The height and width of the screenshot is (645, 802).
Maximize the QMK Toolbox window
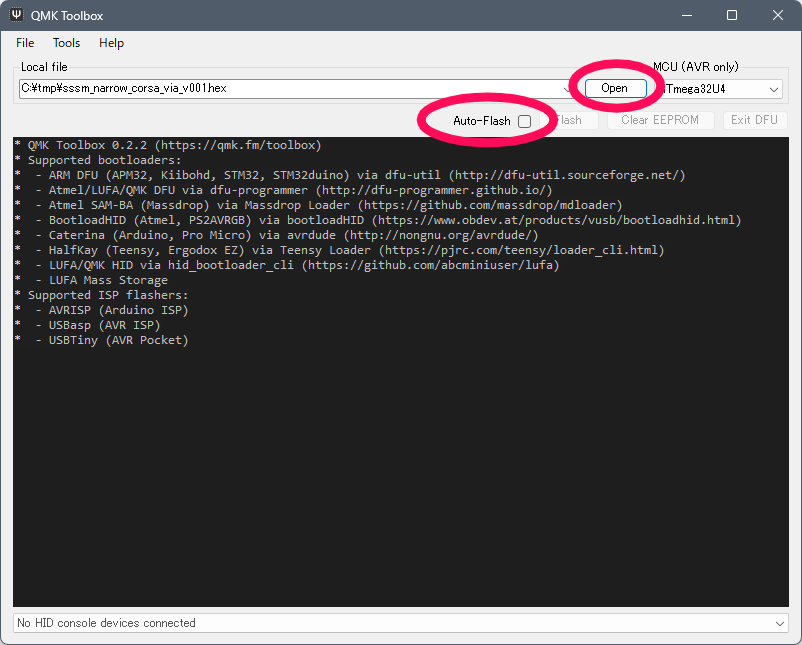click(x=732, y=15)
